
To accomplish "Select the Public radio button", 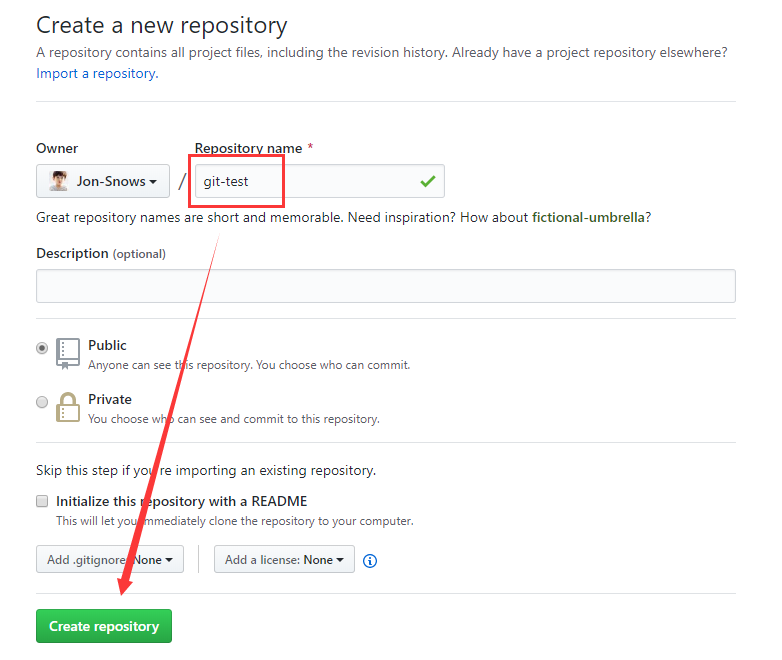I will pyautogui.click(x=42, y=348).
